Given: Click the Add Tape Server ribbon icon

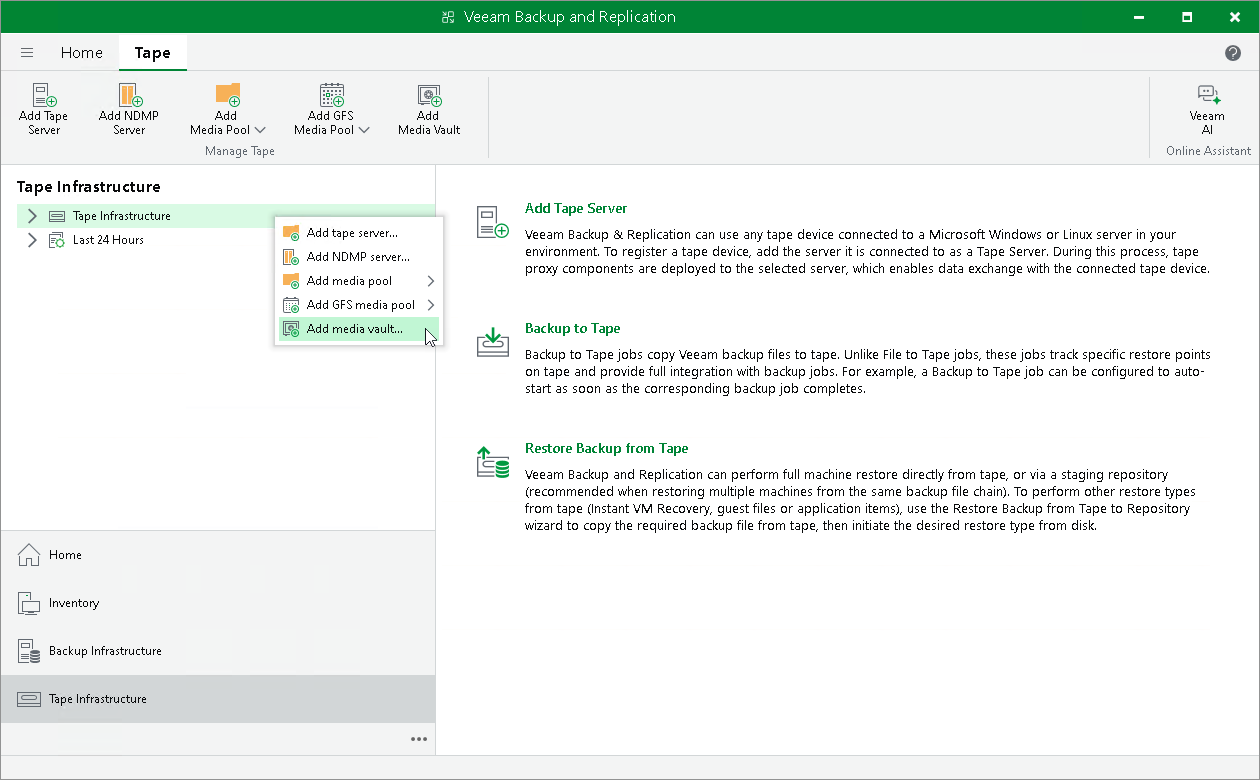Looking at the screenshot, I should tap(44, 95).
